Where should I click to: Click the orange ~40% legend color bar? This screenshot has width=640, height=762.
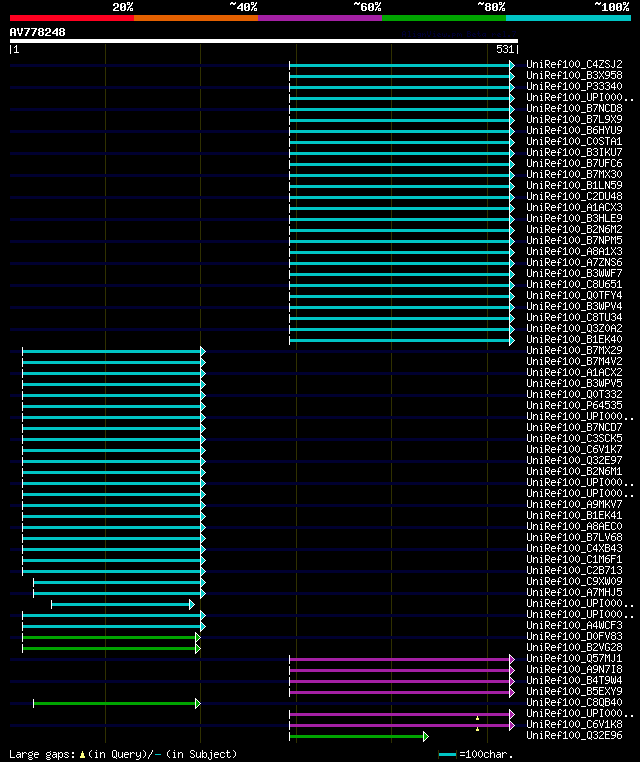pyautogui.click(x=196, y=18)
